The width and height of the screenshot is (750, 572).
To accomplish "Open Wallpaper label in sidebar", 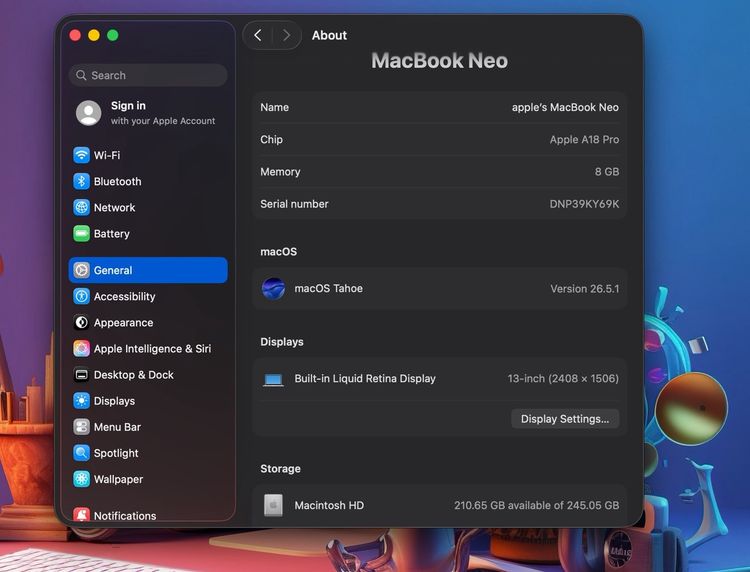I will tap(118, 479).
